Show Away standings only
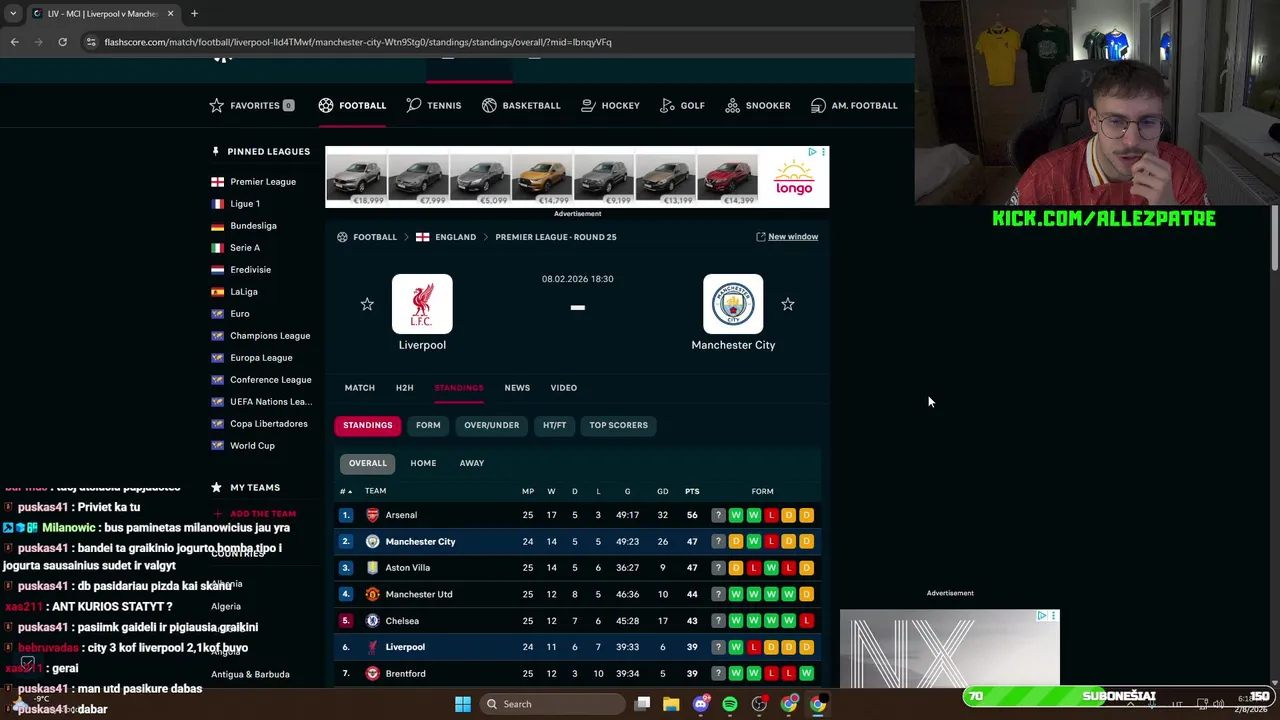Image resolution: width=1280 pixels, height=720 pixels. coord(472,463)
